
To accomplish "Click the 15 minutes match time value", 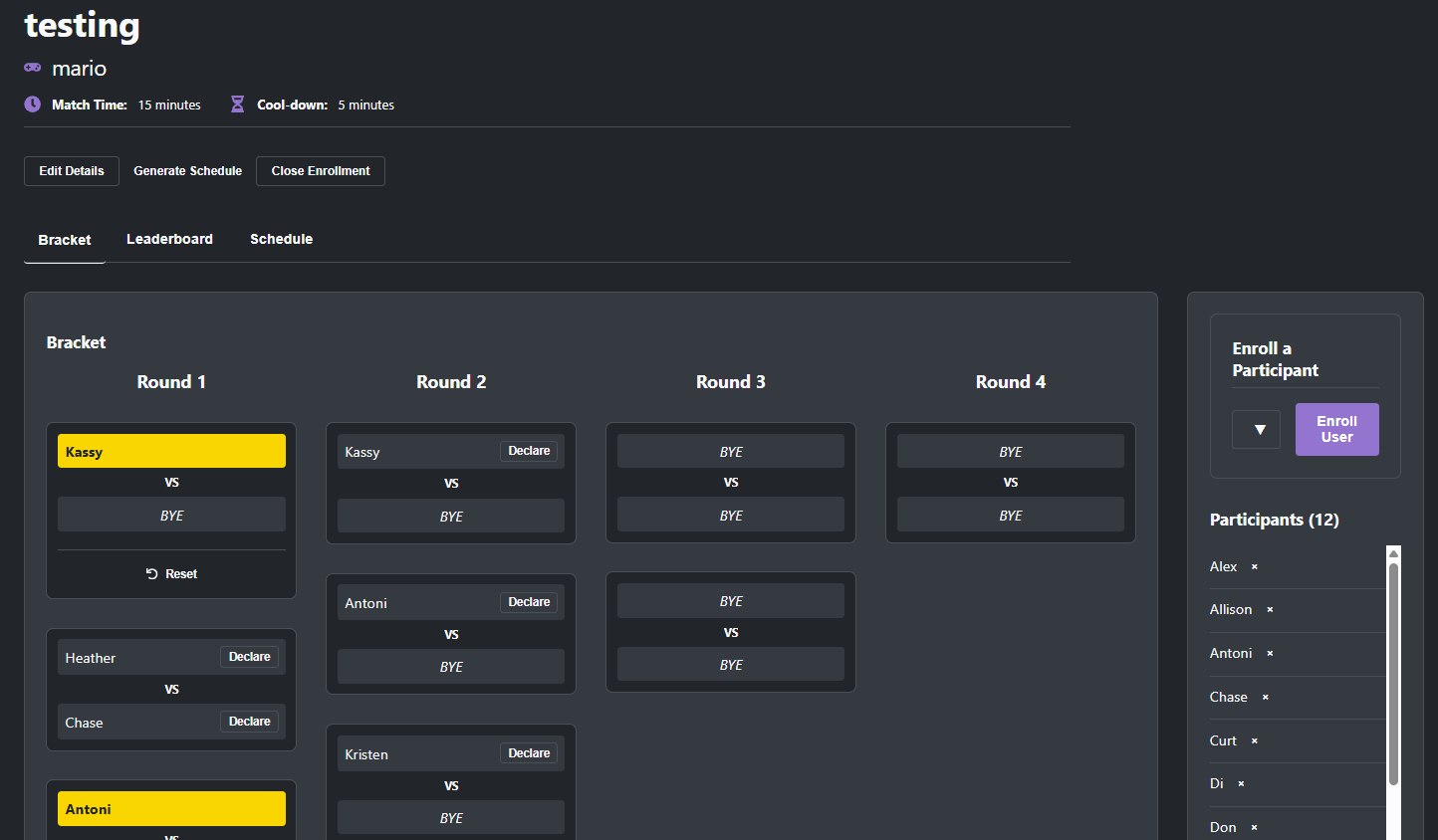I will click(169, 105).
